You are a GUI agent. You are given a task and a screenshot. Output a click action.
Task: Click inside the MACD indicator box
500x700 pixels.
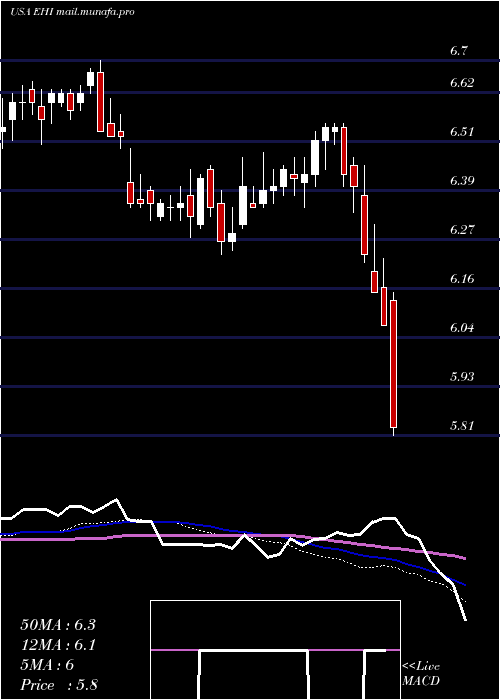pos(275,650)
